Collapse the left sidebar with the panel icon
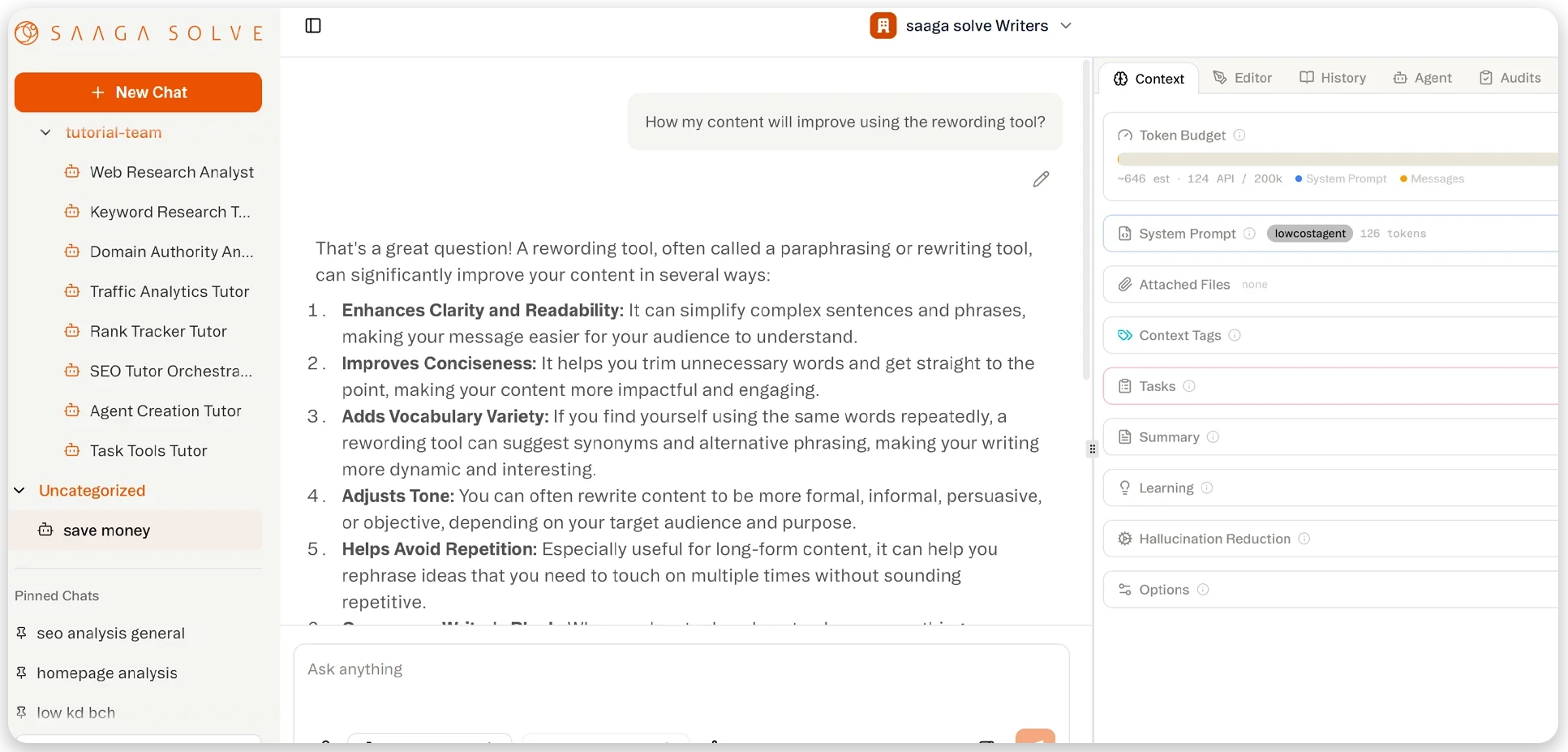 click(x=313, y=25)
